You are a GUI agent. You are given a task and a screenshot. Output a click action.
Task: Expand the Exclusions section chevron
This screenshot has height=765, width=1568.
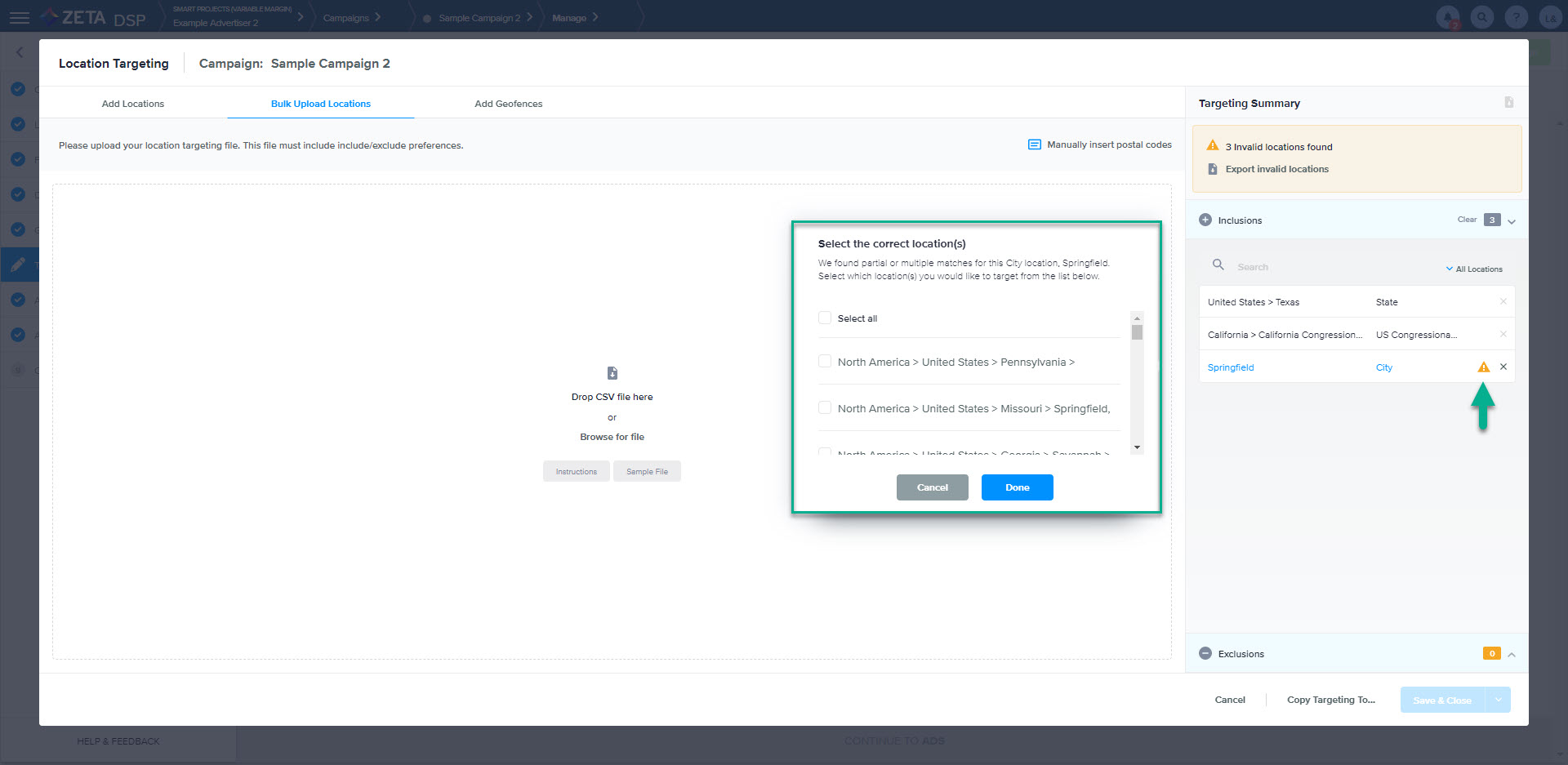(1512, 654)
